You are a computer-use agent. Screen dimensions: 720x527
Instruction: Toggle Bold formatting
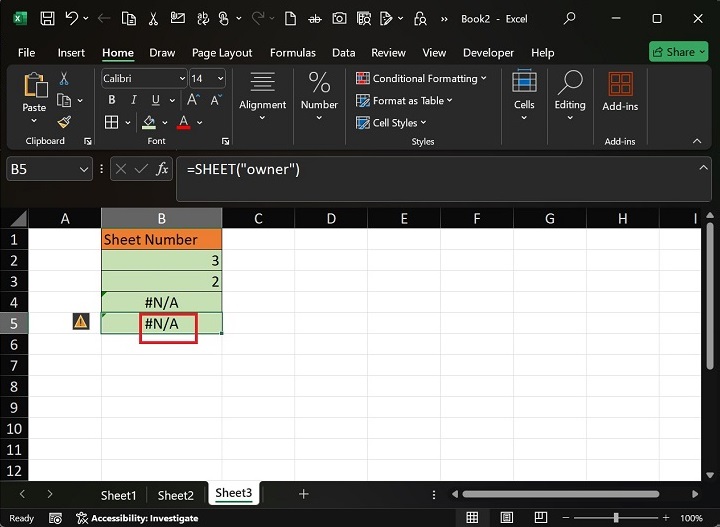111,100
